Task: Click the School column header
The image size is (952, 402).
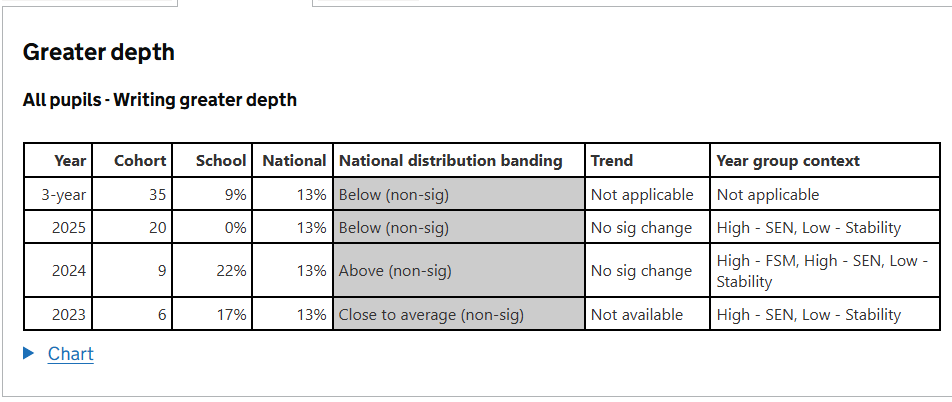Action: click(x=221, y=160)
